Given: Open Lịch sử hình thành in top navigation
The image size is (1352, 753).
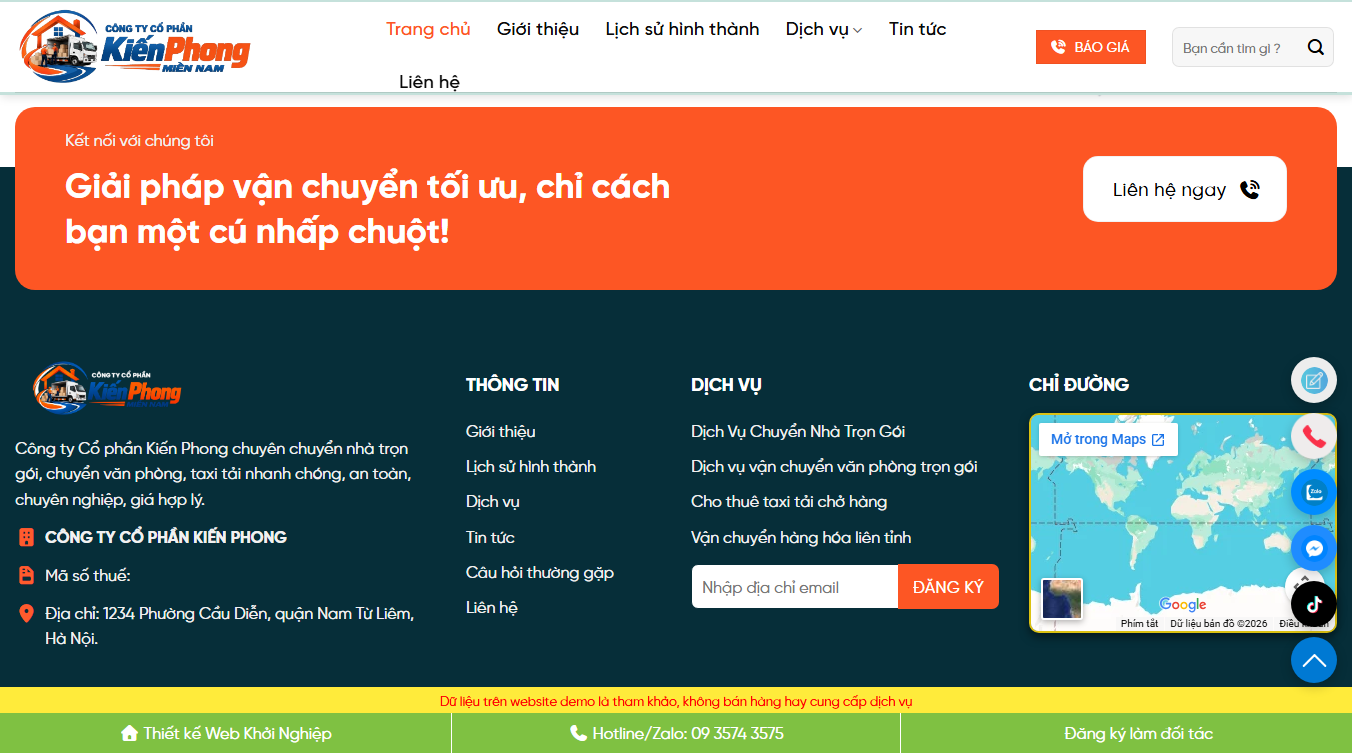Looking at the screenshot, I should click(x=682, y=29).
